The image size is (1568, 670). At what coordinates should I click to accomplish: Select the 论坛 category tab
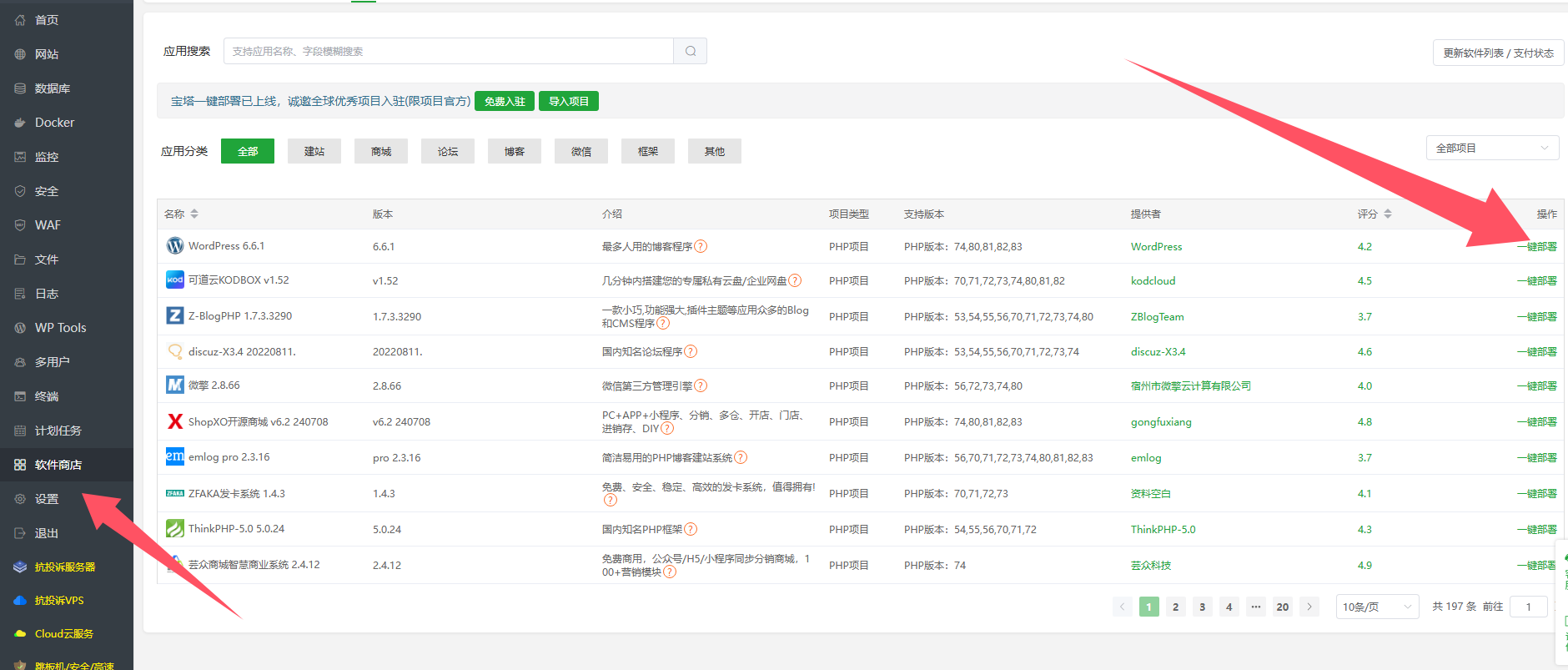(448, 151)
